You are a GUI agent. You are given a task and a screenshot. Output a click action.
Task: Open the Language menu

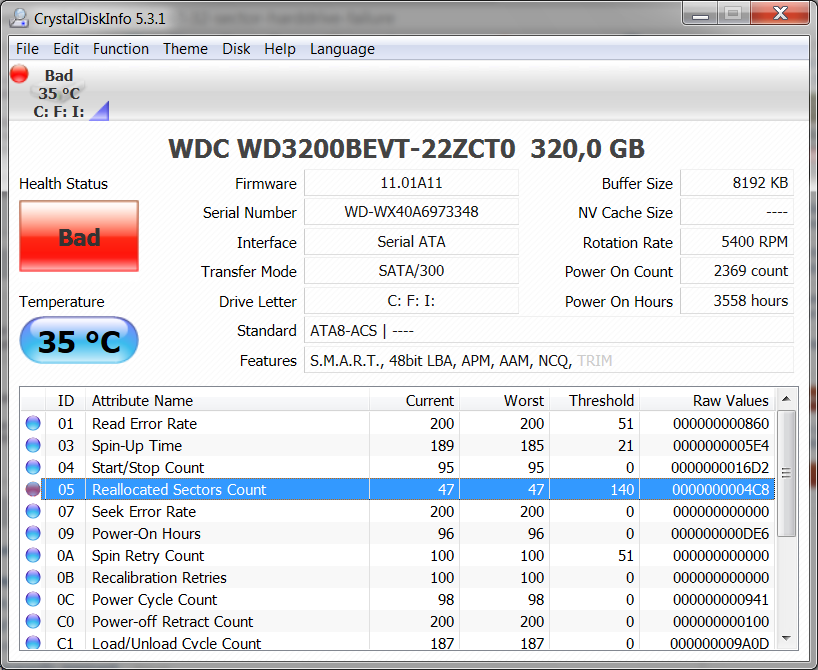(x=342, y=49)
